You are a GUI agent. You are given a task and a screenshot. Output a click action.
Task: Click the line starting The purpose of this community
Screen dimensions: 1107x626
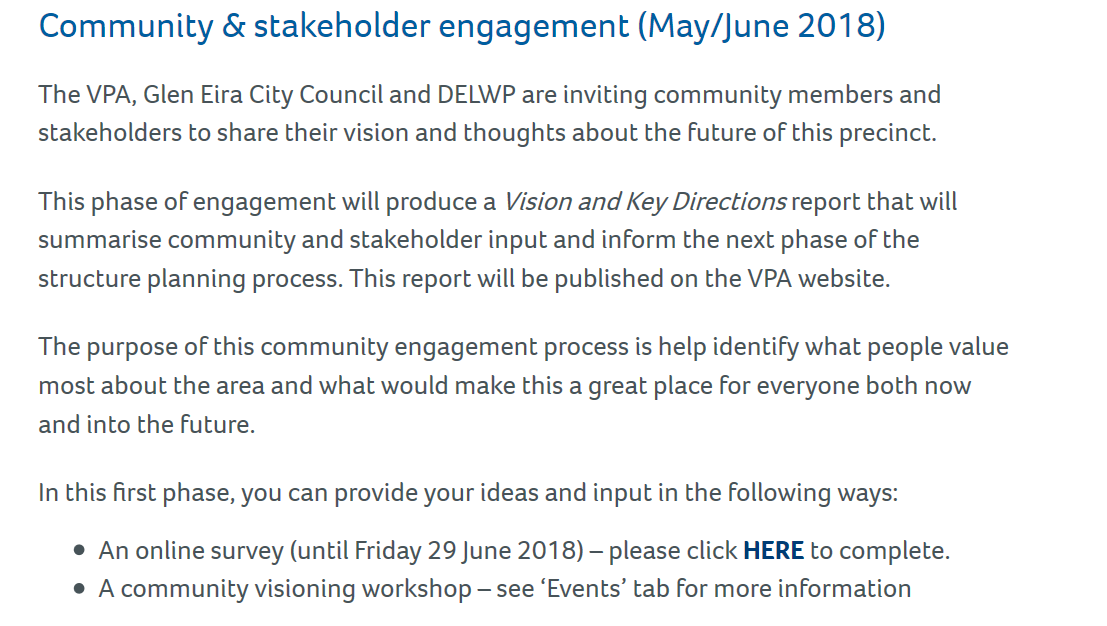click(x=523, y=347)
